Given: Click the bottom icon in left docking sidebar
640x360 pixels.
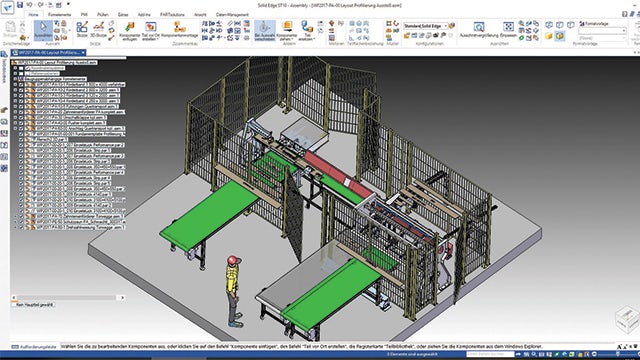Looking at the screenshot, I should coord(4,168).
